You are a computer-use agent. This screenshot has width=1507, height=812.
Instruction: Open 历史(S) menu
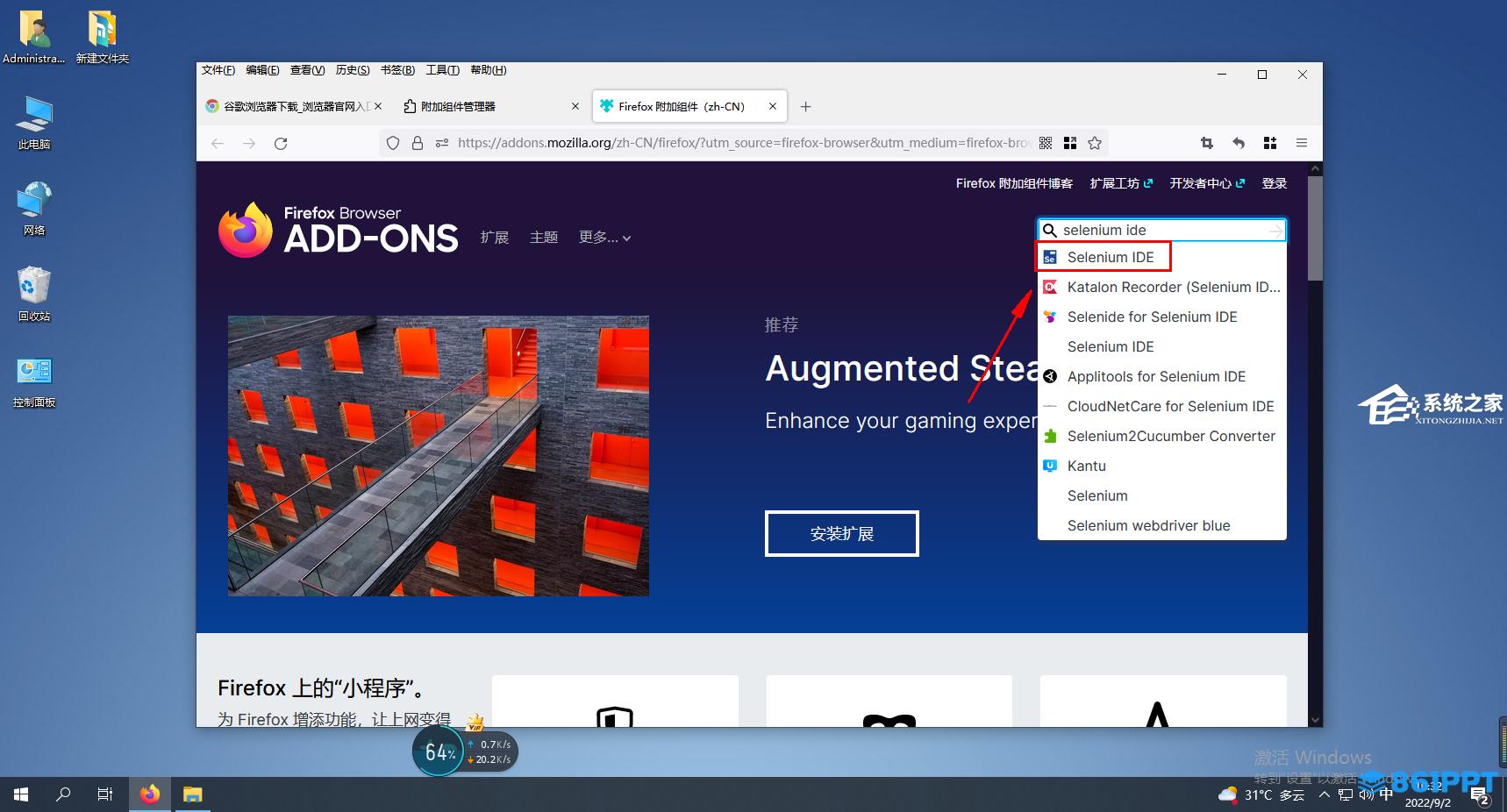(353, 70)
